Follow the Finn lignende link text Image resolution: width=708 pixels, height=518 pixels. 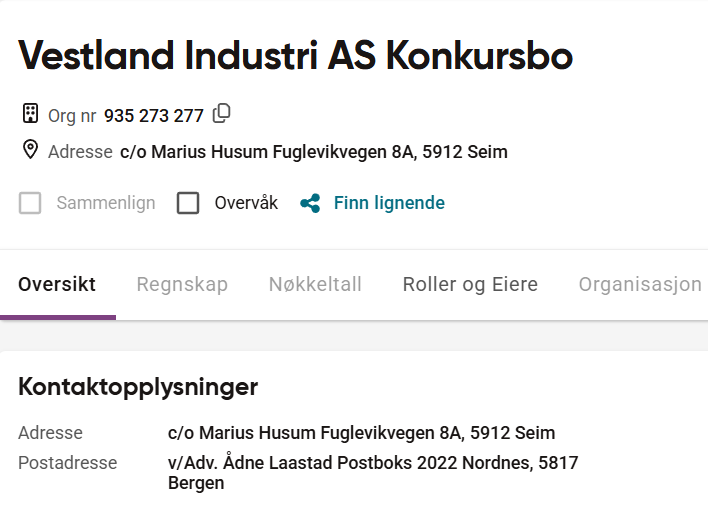point(389,203)
